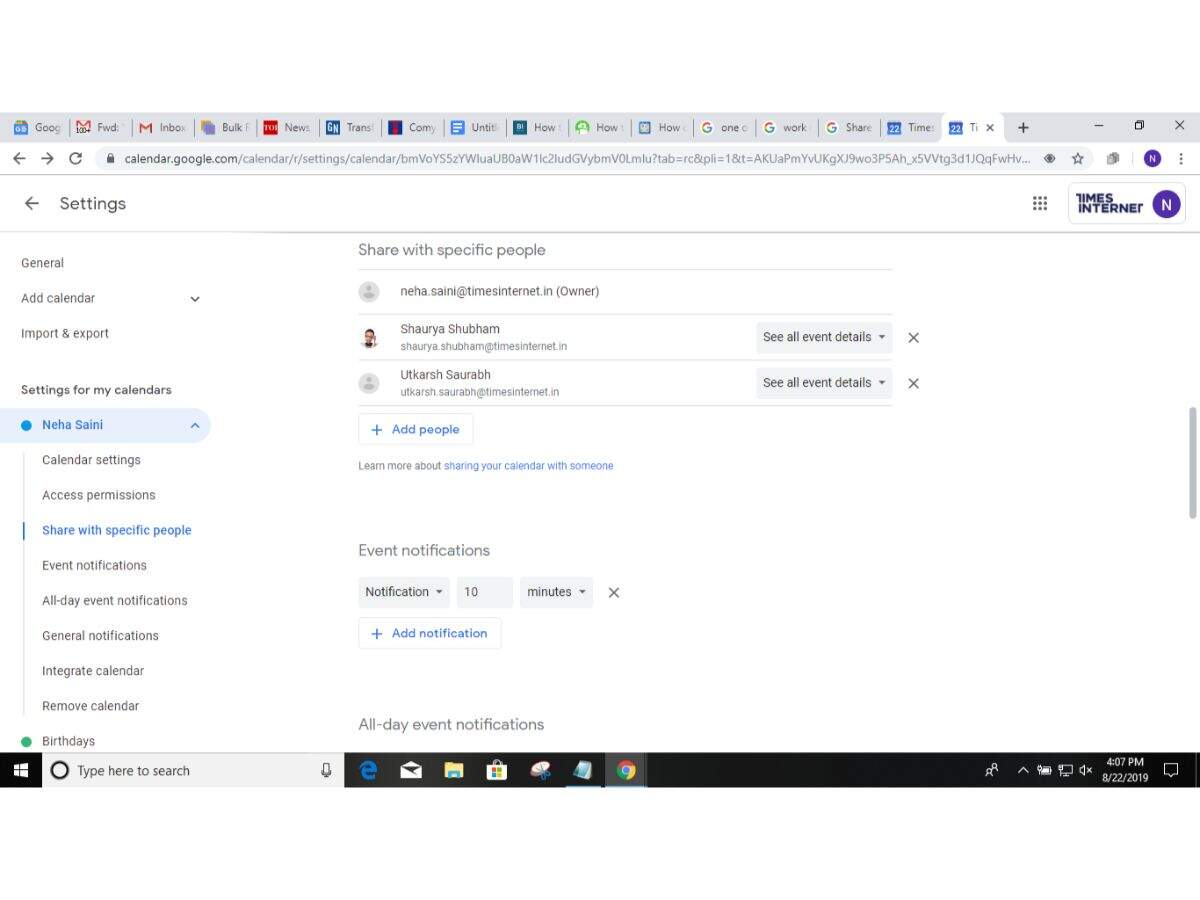The image size is (1200, 900).
Task: Remove Shaurya Shubham from sharing
Action: point(913,338)
